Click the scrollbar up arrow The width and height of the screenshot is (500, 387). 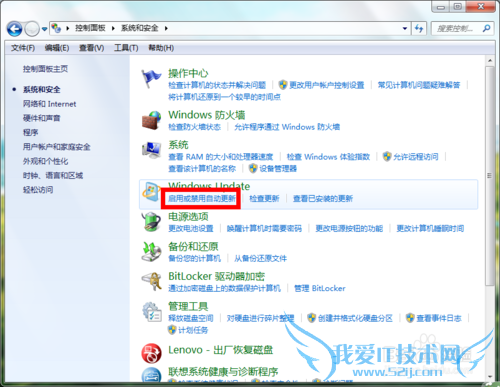pos(490,61)
